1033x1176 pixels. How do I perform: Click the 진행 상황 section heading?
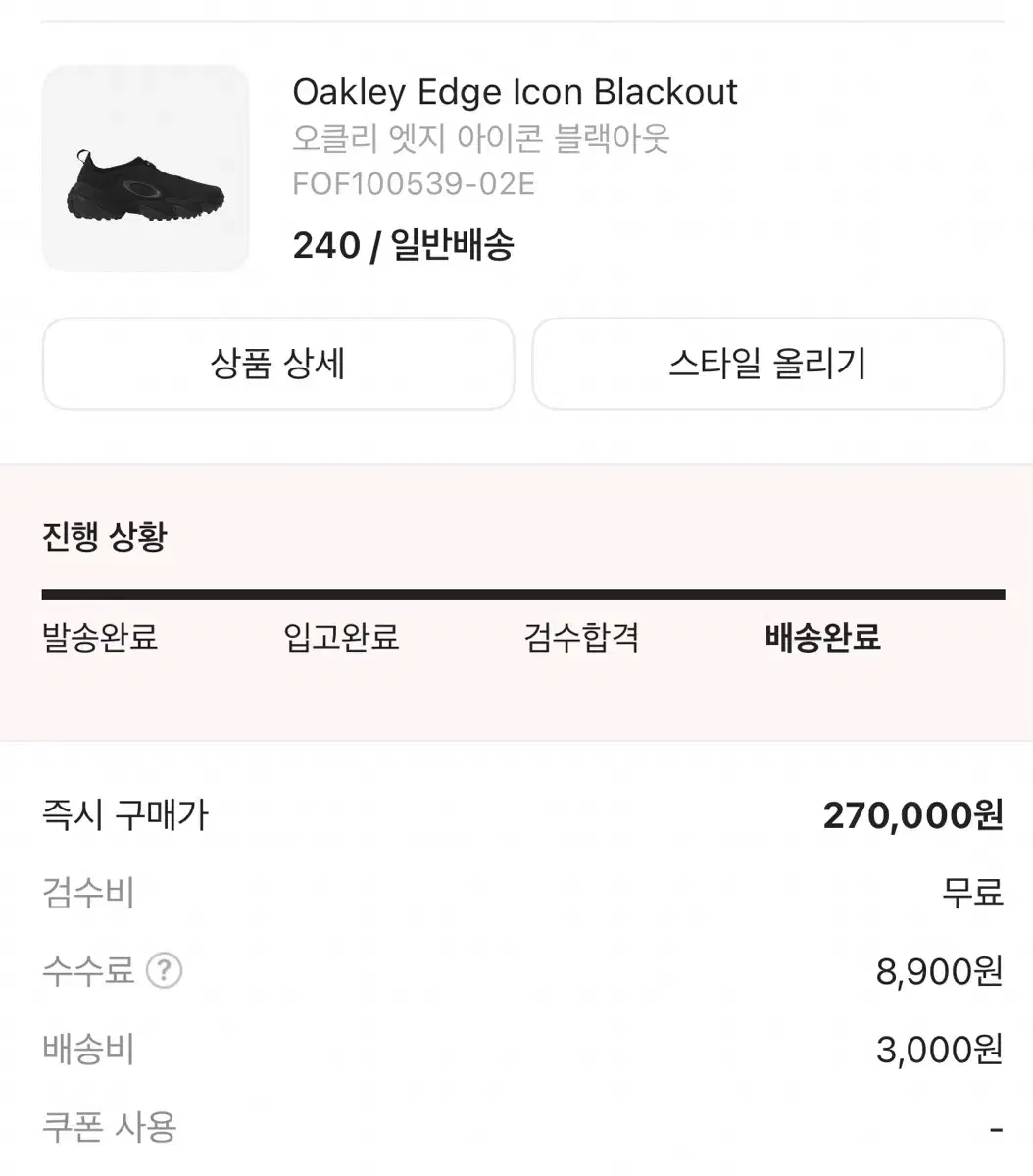[x=105, y=537]
